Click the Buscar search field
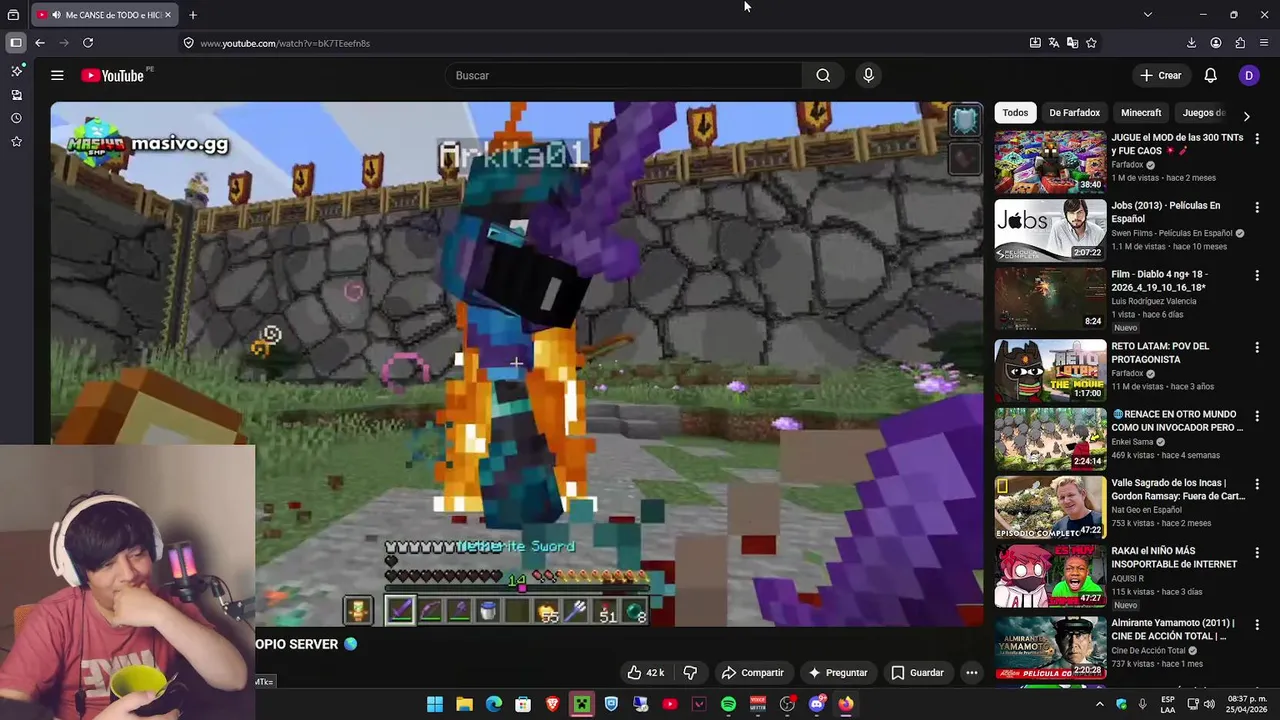 [x=623, y=75]
